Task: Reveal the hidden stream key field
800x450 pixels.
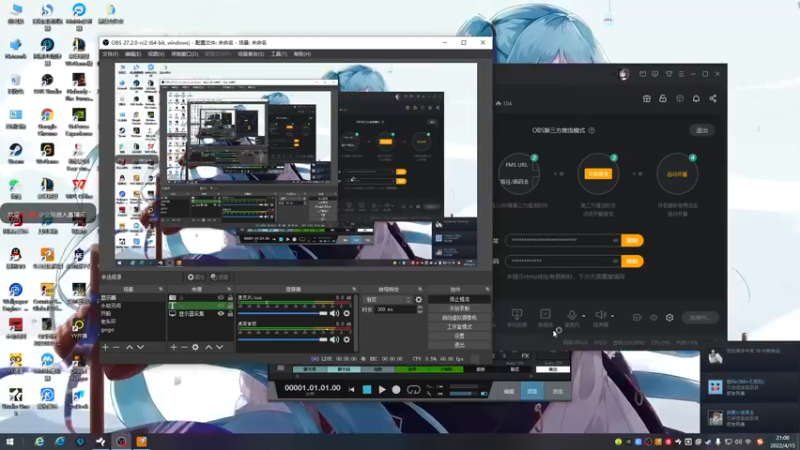Action: coord(615,261)
